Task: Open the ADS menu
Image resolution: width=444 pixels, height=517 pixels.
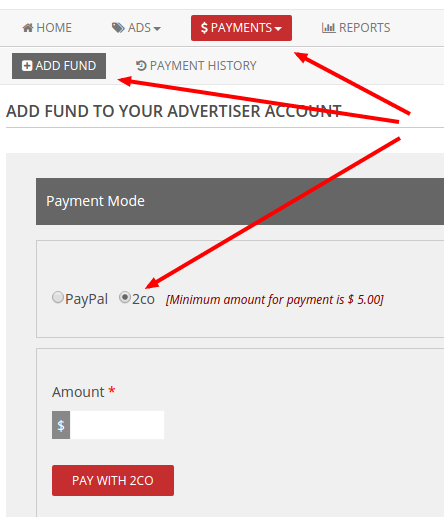Action: (x=136, y=28)
